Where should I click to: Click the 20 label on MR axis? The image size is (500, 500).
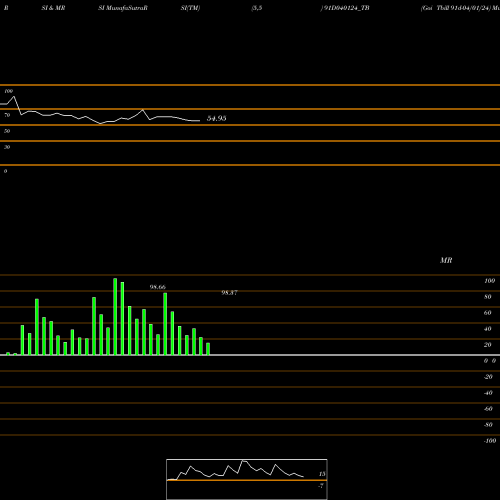488,345
